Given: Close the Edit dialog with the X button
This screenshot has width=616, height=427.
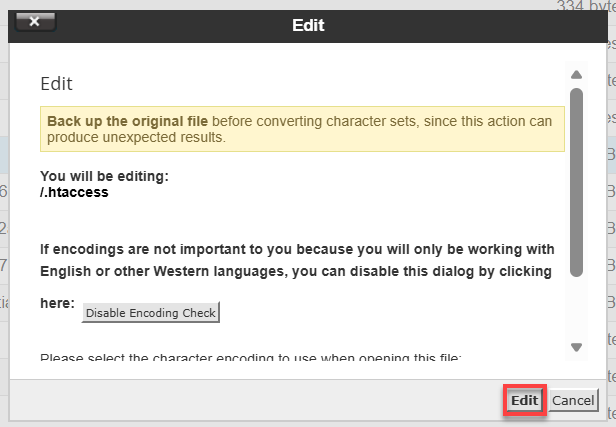Looking at the screenshot, I should click(x=36, y=21).
